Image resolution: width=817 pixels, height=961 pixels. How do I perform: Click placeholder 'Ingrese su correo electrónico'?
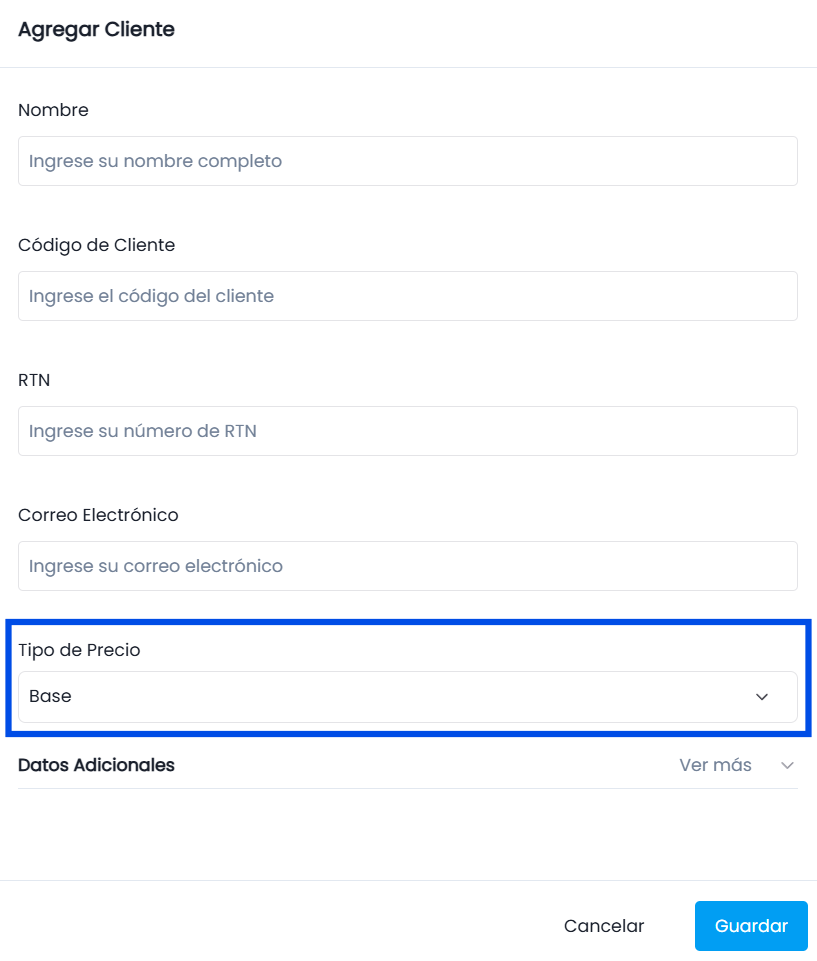[x=156, y=566]
